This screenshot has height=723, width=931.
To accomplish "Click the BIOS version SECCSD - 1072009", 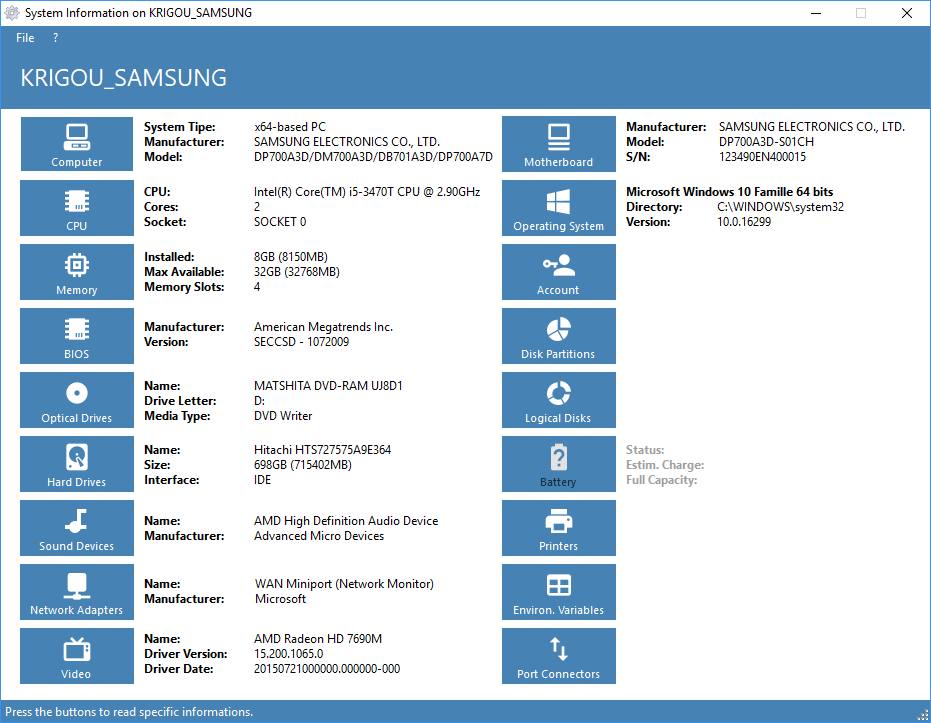I will click(301, 342).
